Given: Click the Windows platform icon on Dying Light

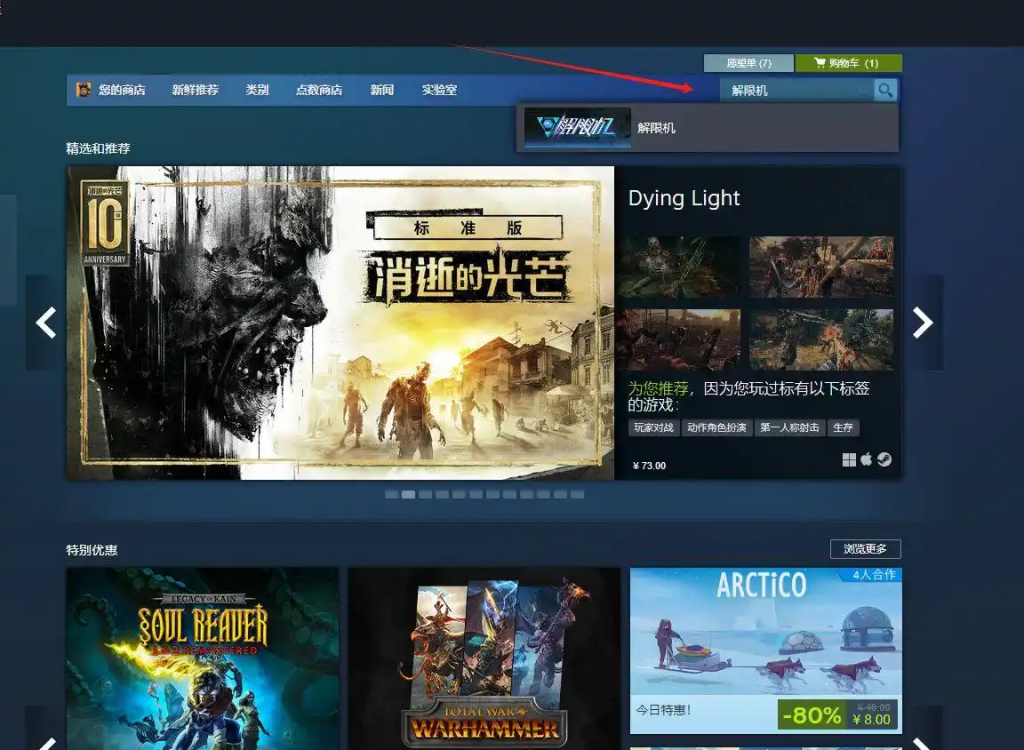Looking at the screenshot, I should (849, 460).
